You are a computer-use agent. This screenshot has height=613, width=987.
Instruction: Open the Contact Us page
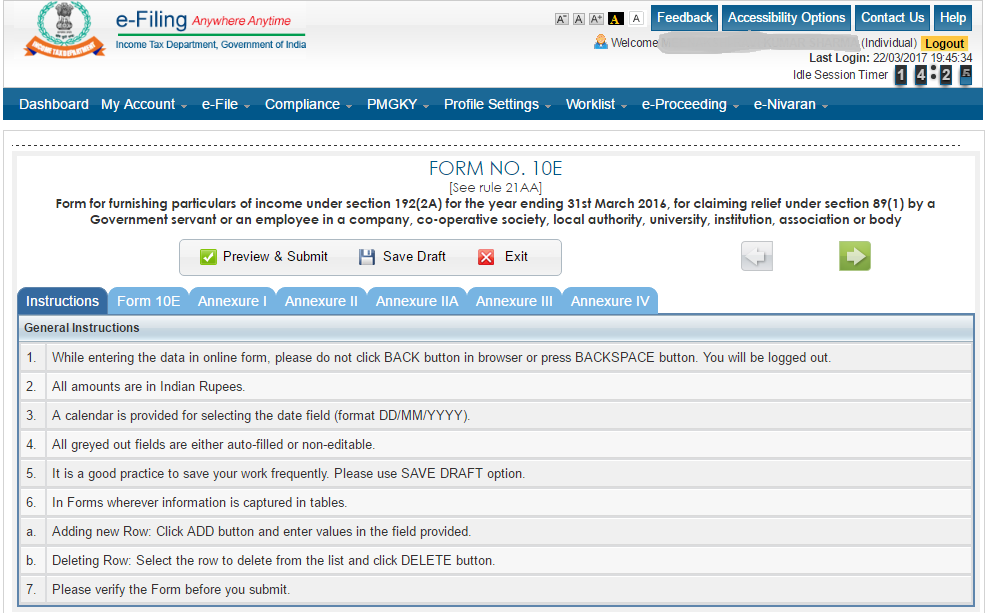point(893,18)
